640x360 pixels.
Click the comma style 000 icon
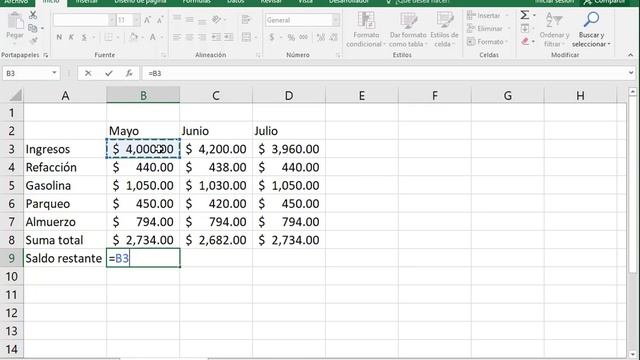303,38
